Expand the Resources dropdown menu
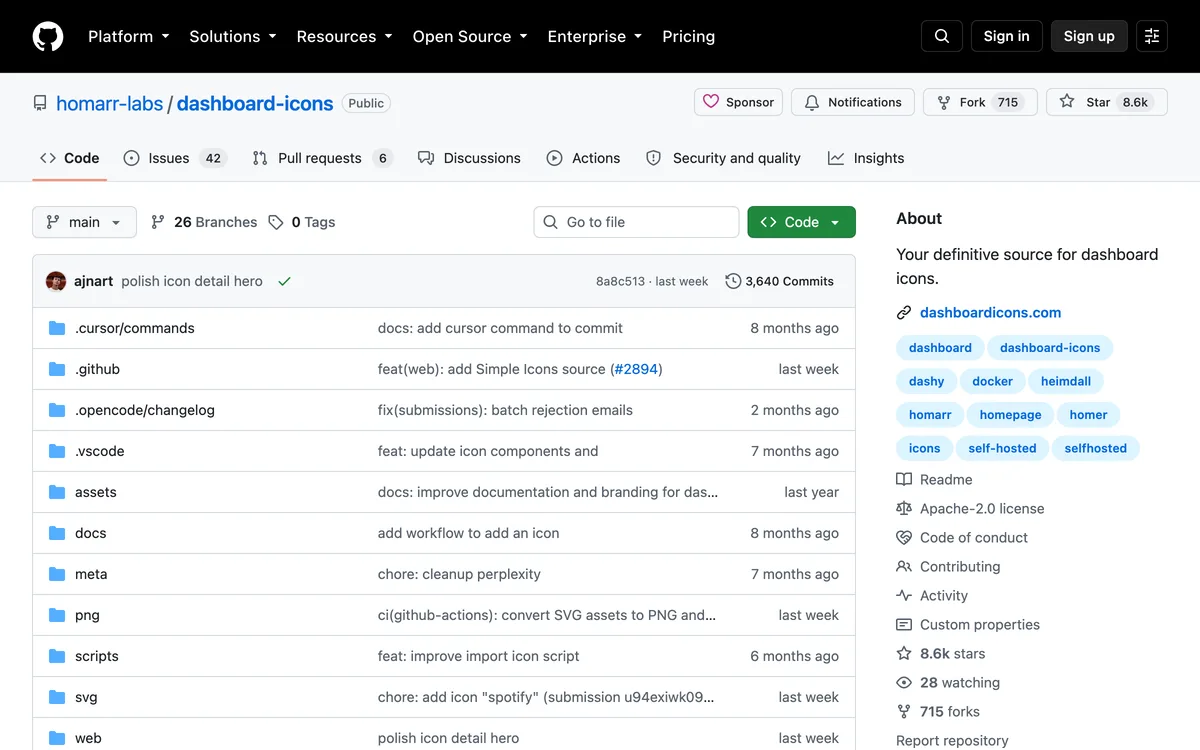The image size is (1200, 750). point(345,36)
